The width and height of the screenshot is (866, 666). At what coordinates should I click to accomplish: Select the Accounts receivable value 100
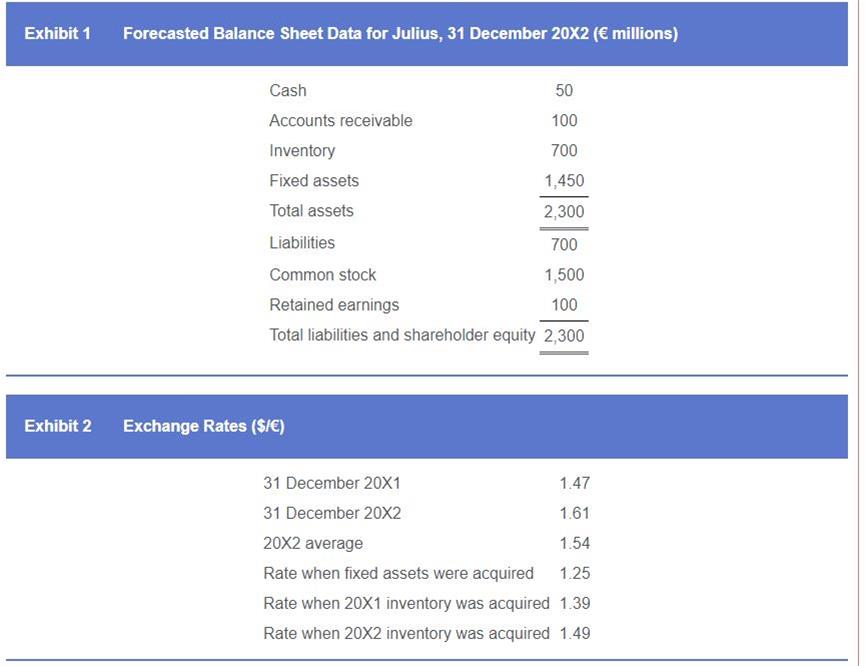(x=564, y=120)
